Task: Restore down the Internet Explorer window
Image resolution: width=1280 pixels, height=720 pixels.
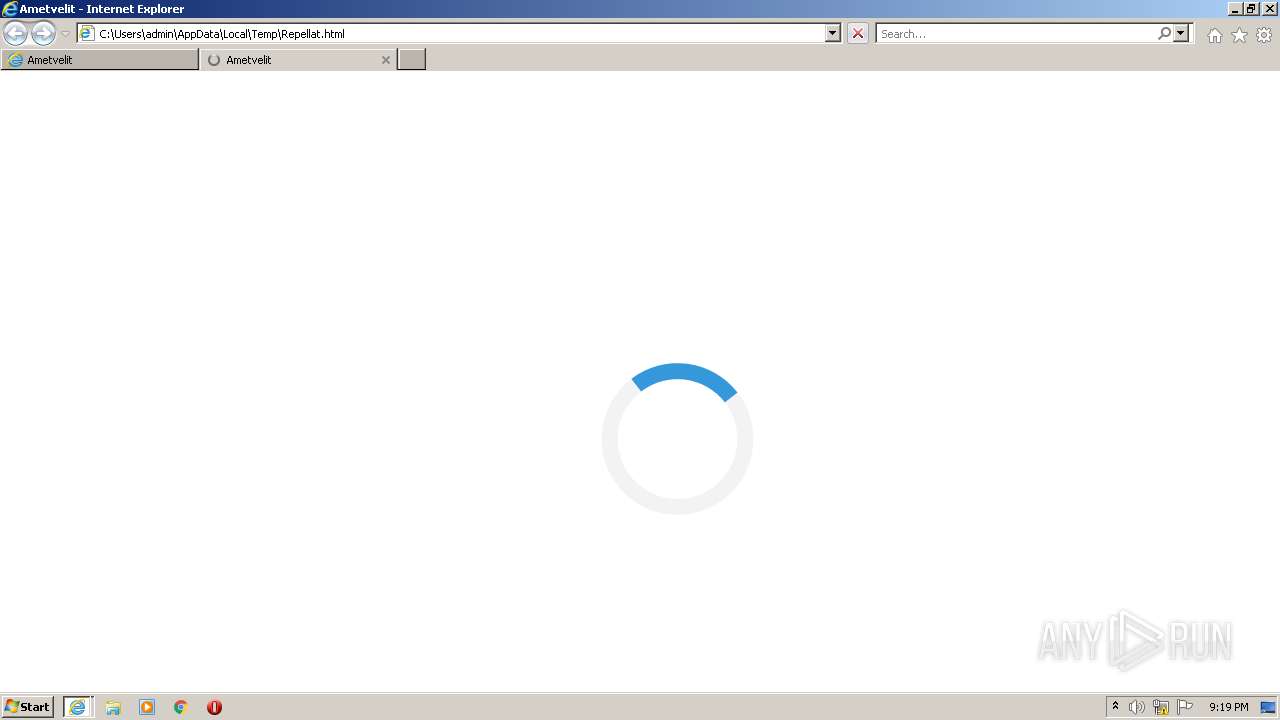Action: [x=1251, y=9]
